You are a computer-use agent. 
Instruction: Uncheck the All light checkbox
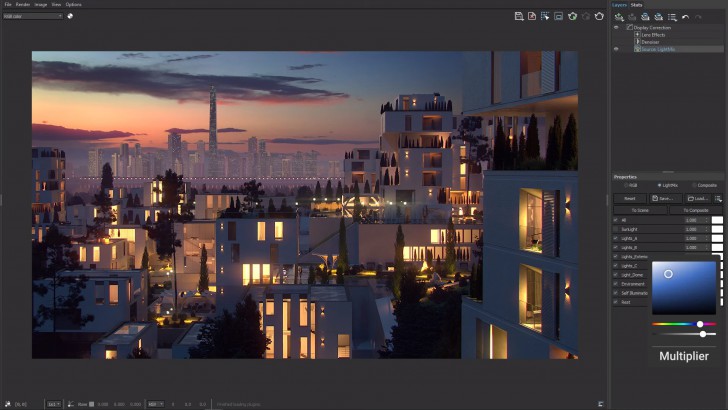[x=616, y=220]
